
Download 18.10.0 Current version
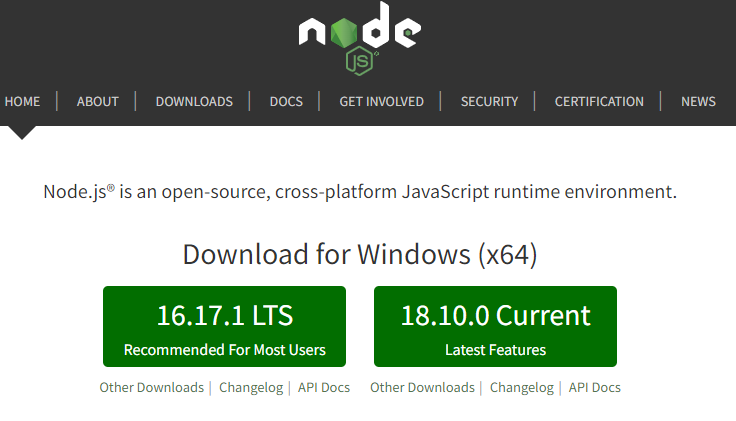(x=495, y=327)
